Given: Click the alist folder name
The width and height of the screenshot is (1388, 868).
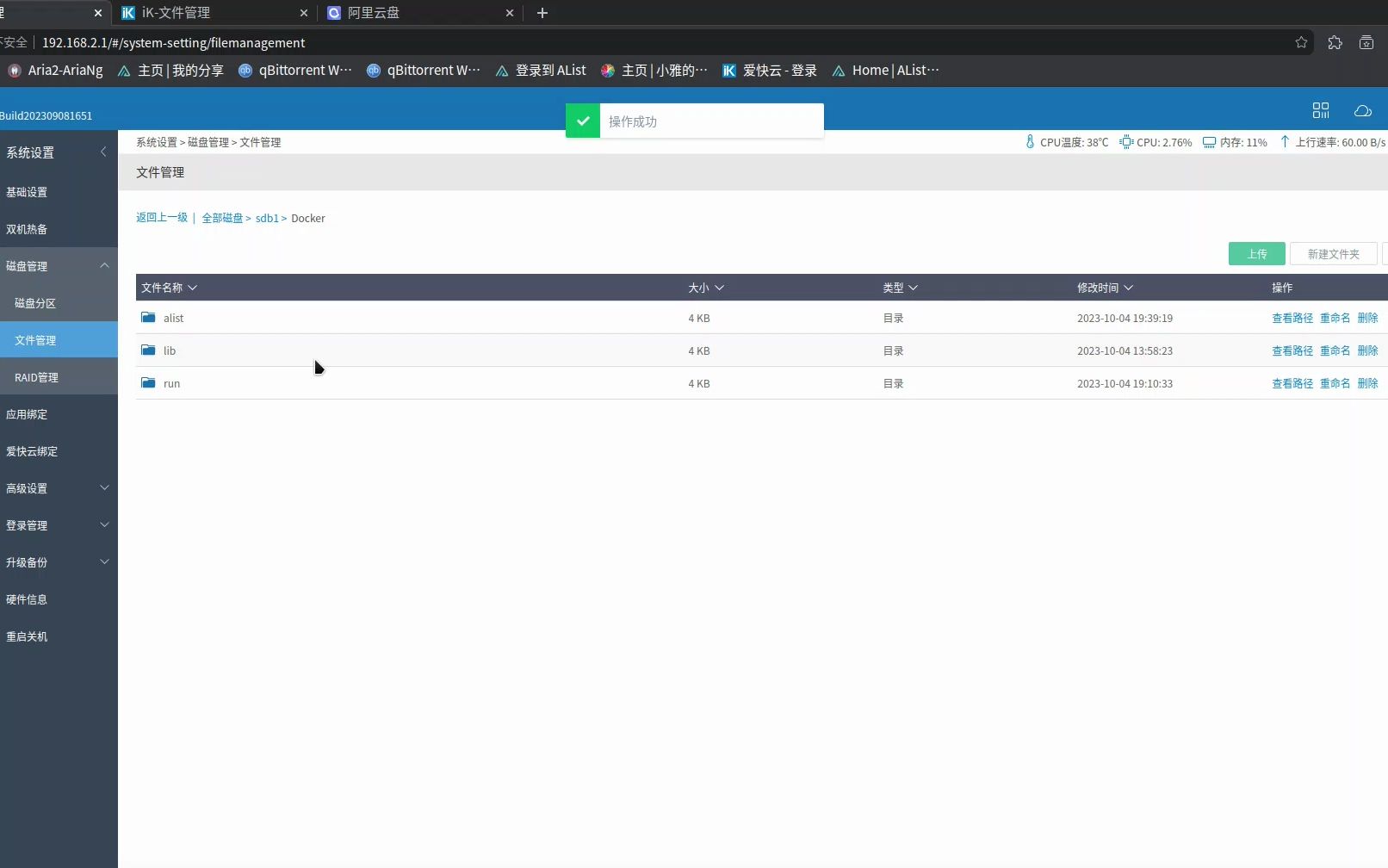Looking at the screenshot, I should (173, 318).
